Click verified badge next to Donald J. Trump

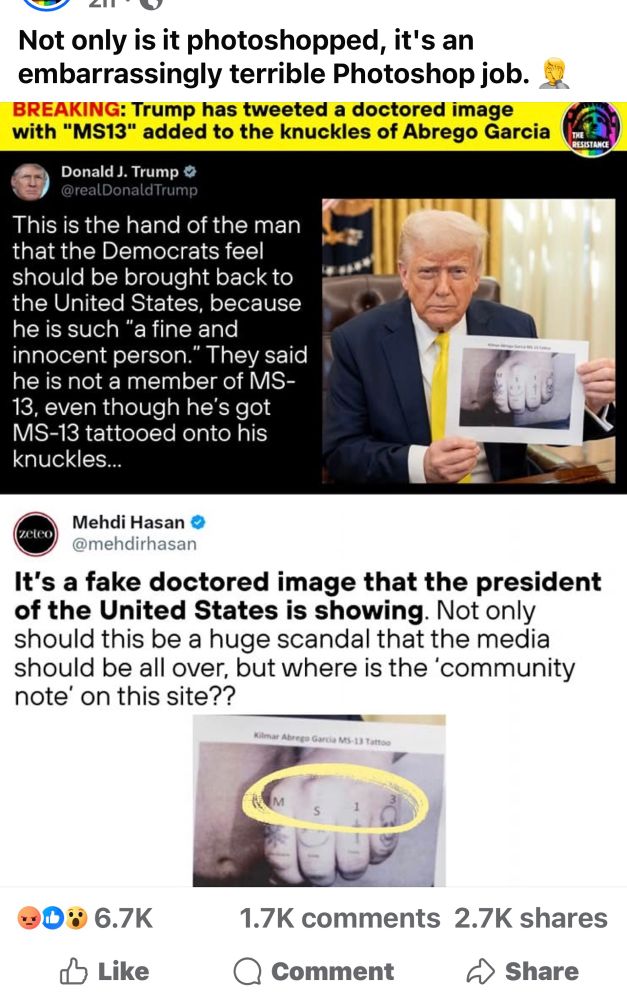190,172
